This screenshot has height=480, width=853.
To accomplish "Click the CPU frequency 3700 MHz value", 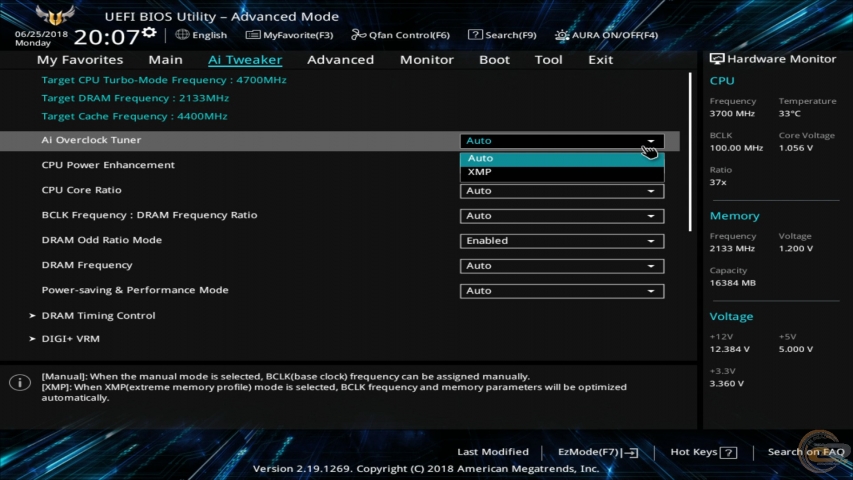I will click(x=732, y=114).
